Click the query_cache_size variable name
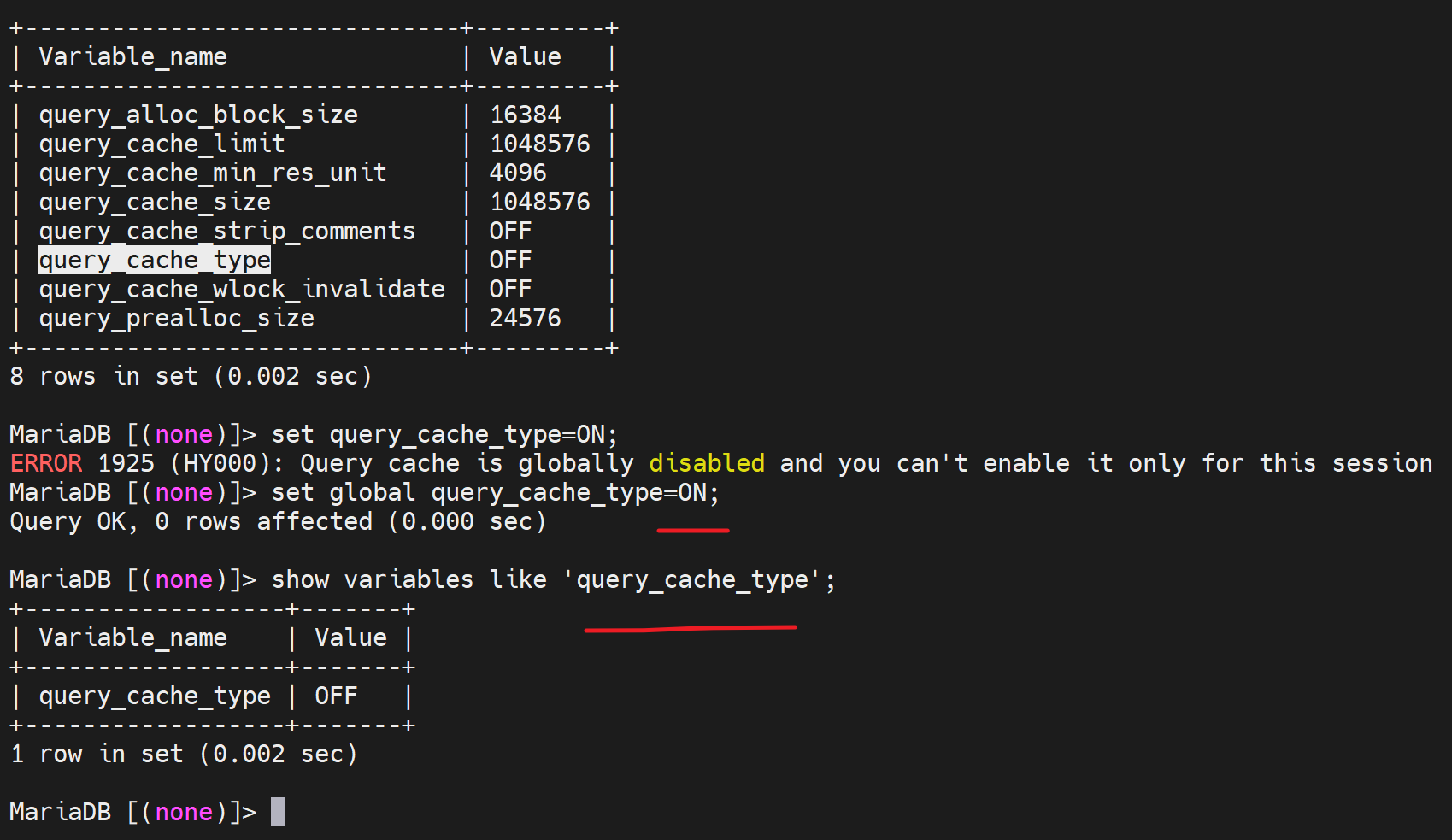The image size is (1452, 840). [155, 202]
